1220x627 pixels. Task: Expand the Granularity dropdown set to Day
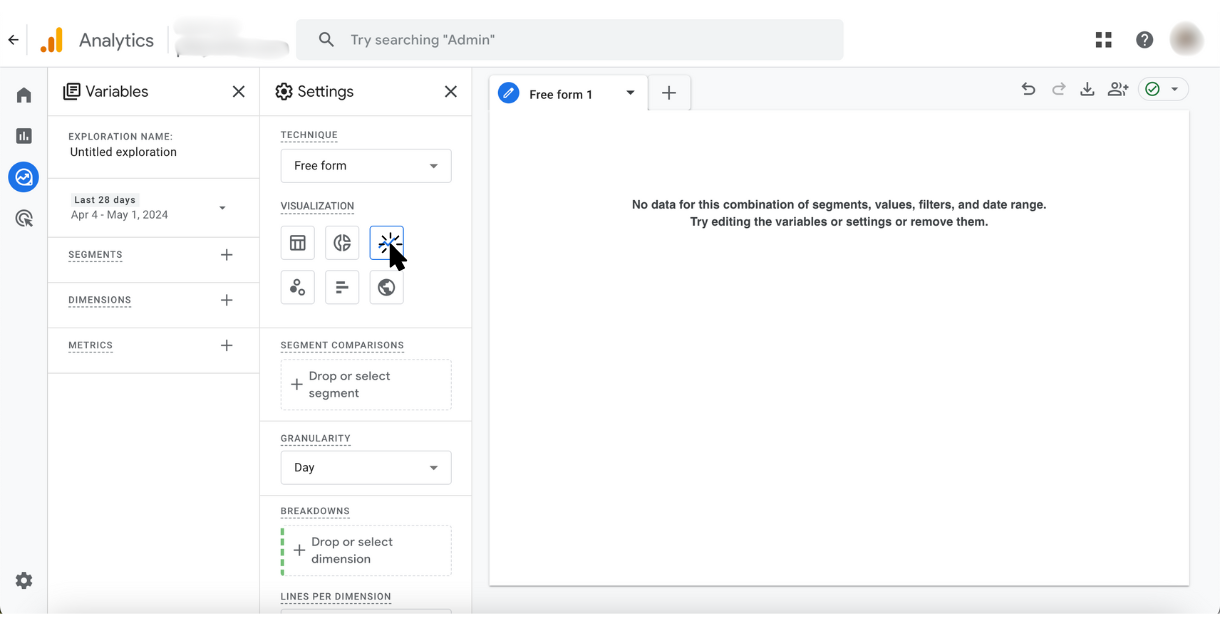(x=366, y=468)
